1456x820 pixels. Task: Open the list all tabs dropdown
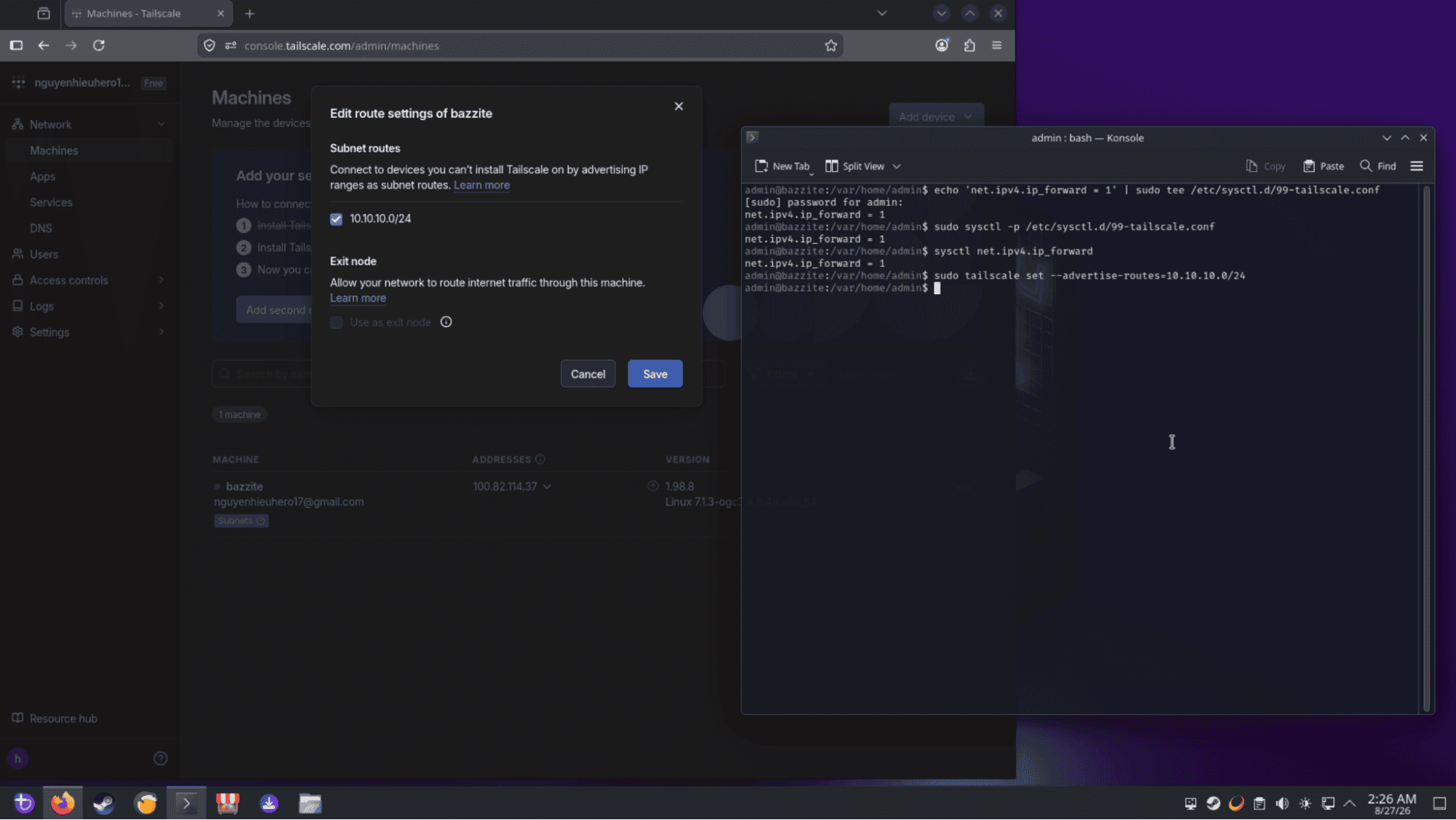pos(882,13)
